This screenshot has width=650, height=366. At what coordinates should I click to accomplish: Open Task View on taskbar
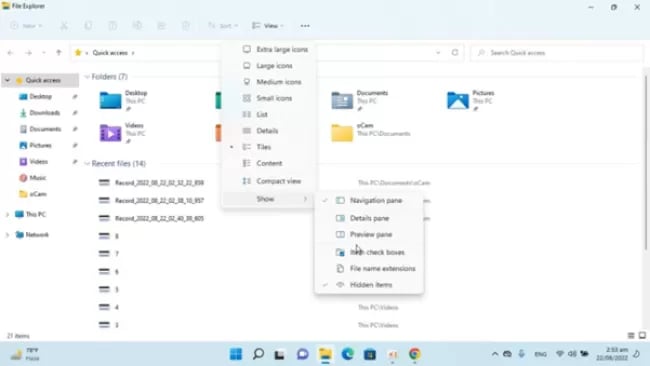(x=280, y=354)
